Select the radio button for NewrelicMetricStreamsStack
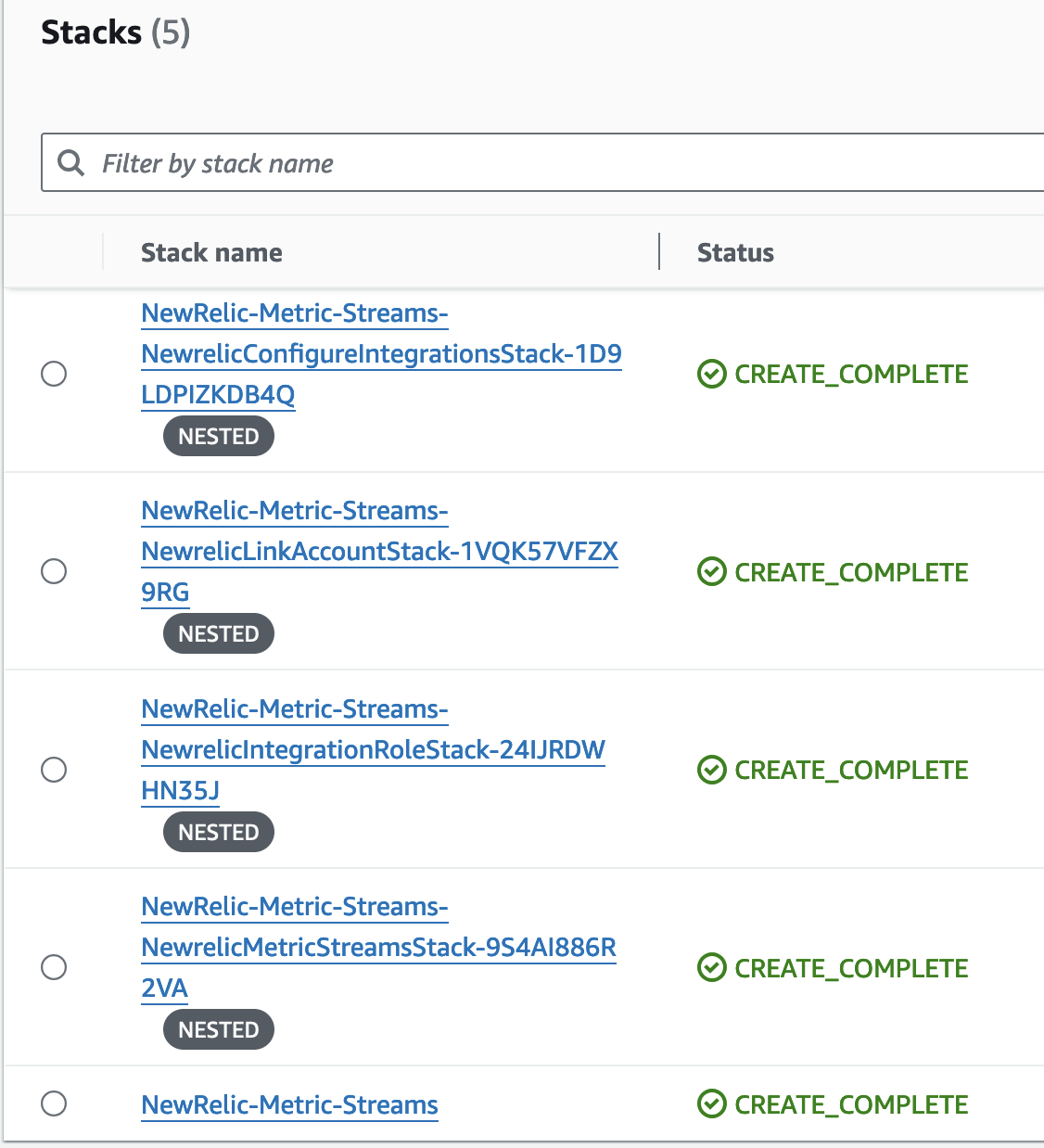1044x1148 pixels. click(54, 967)
